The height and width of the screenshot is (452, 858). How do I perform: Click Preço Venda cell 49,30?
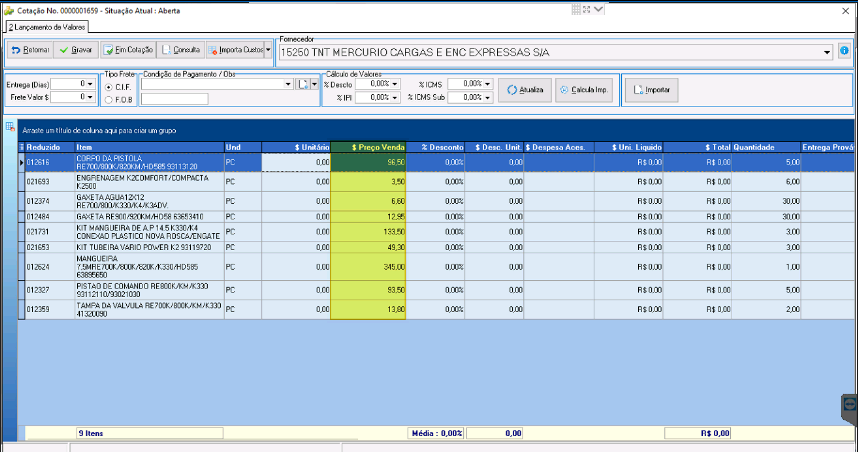368,247
